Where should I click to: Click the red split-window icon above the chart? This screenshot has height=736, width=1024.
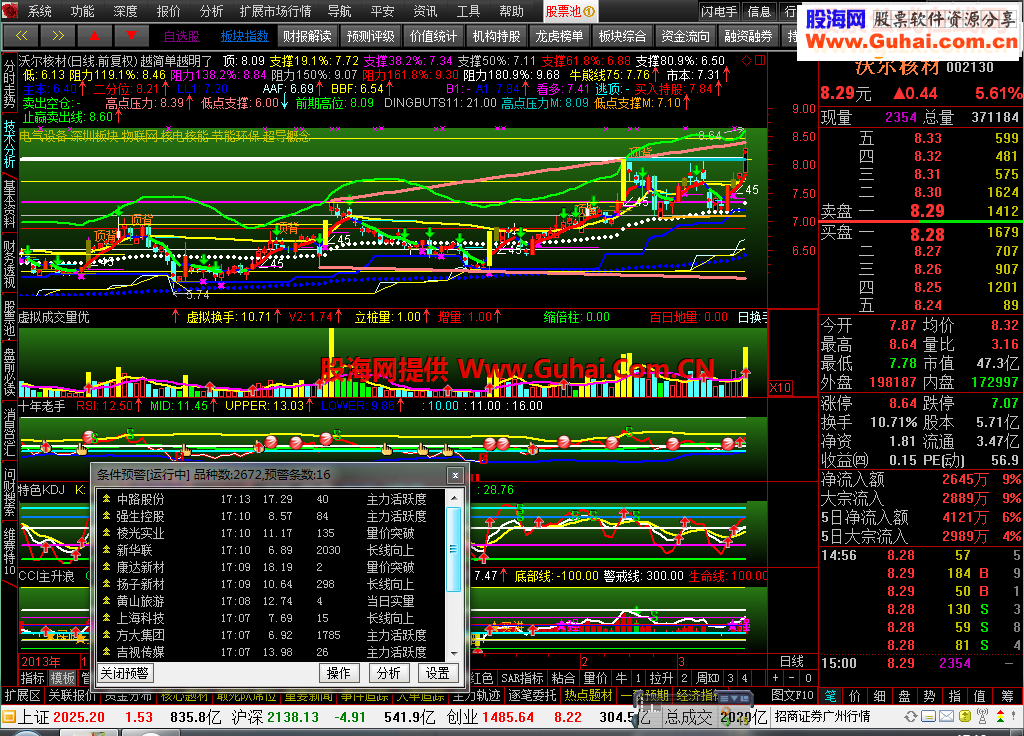[760, 60]
